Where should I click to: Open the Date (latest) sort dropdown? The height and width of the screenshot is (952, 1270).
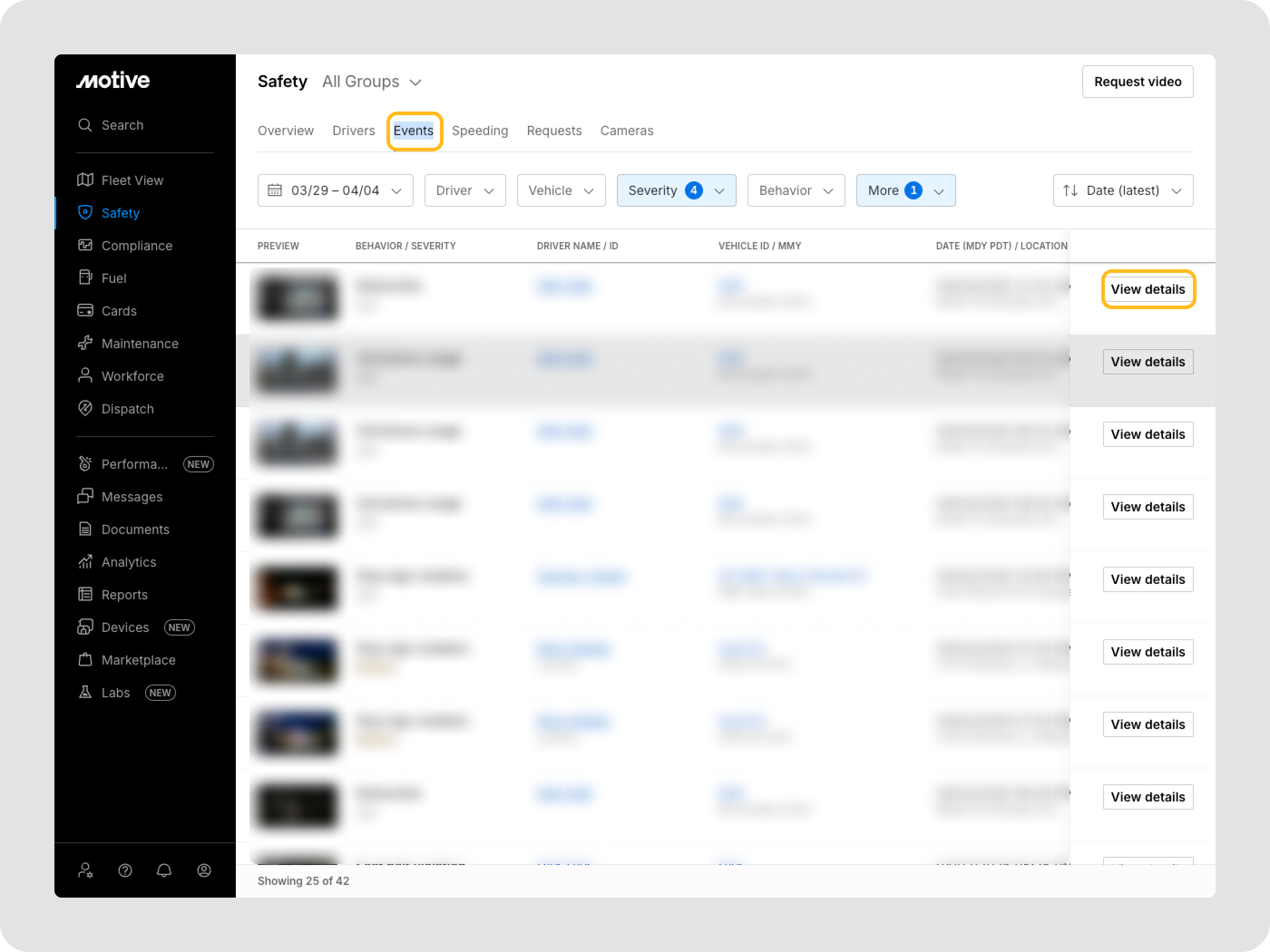click(1123, 190)
